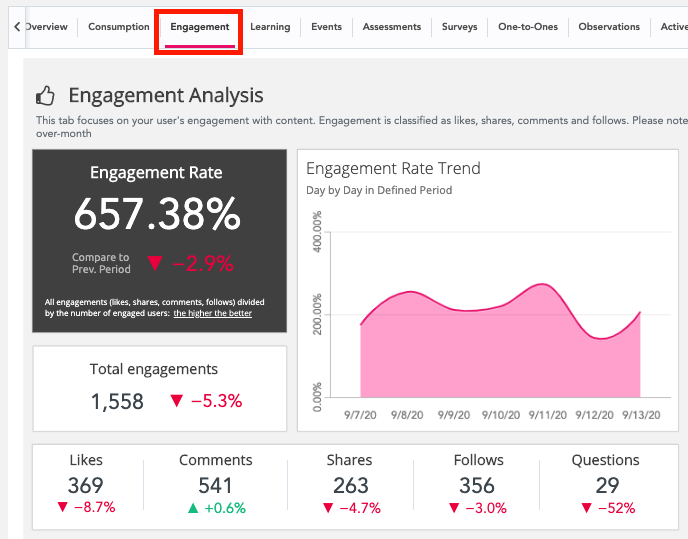This screenshot has width=688, height=539.
Task: Click the green up arrow under Comments
Action: point(192,508)
